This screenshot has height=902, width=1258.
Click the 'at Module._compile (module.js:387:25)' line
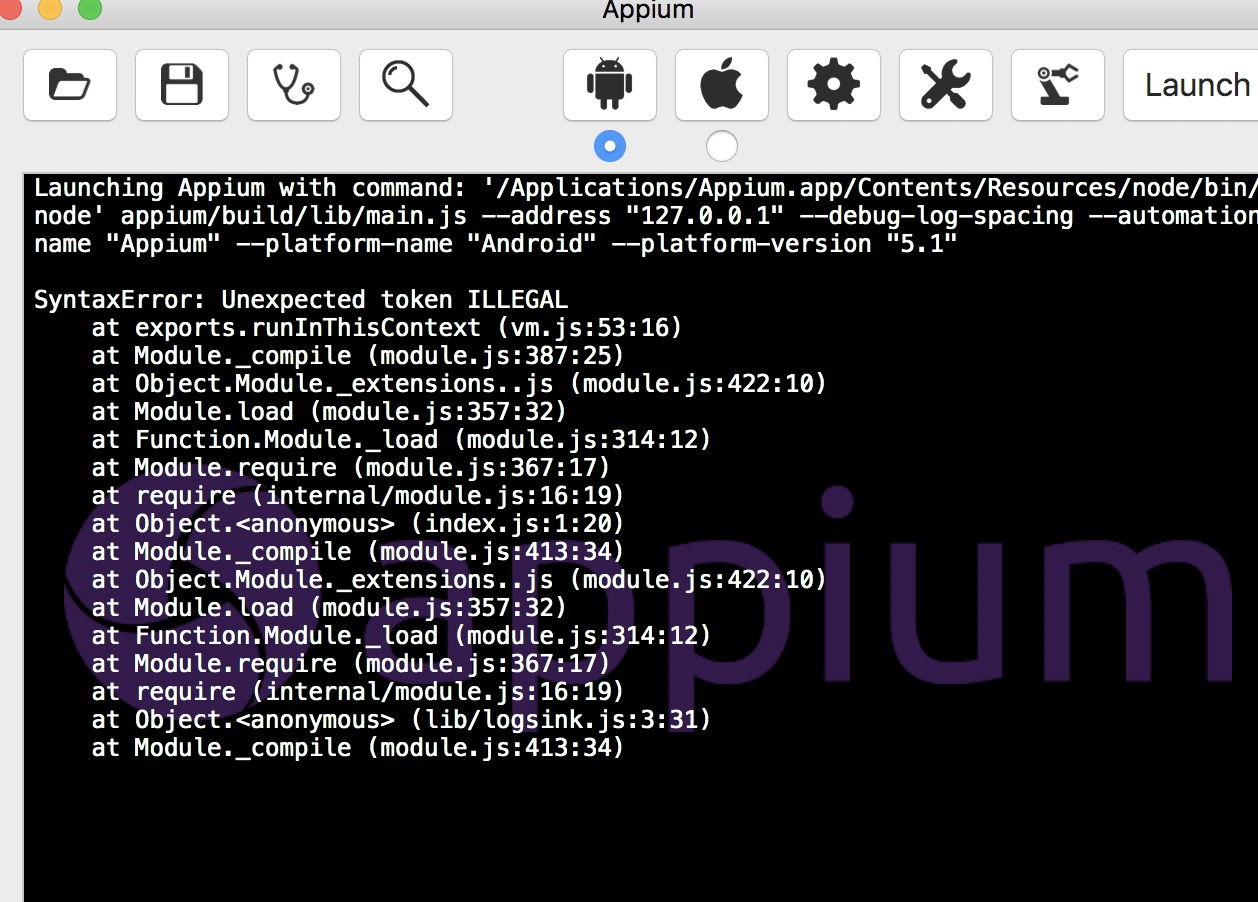(x=358, y=356)
